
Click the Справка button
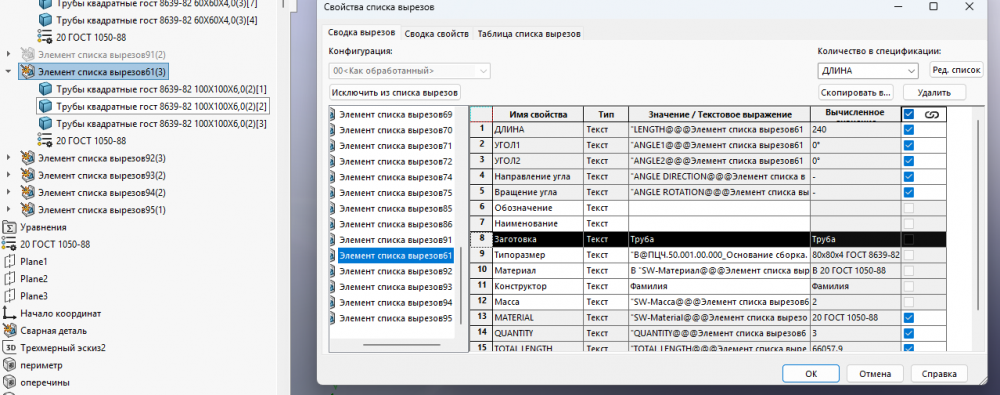(x=939, y=374)
